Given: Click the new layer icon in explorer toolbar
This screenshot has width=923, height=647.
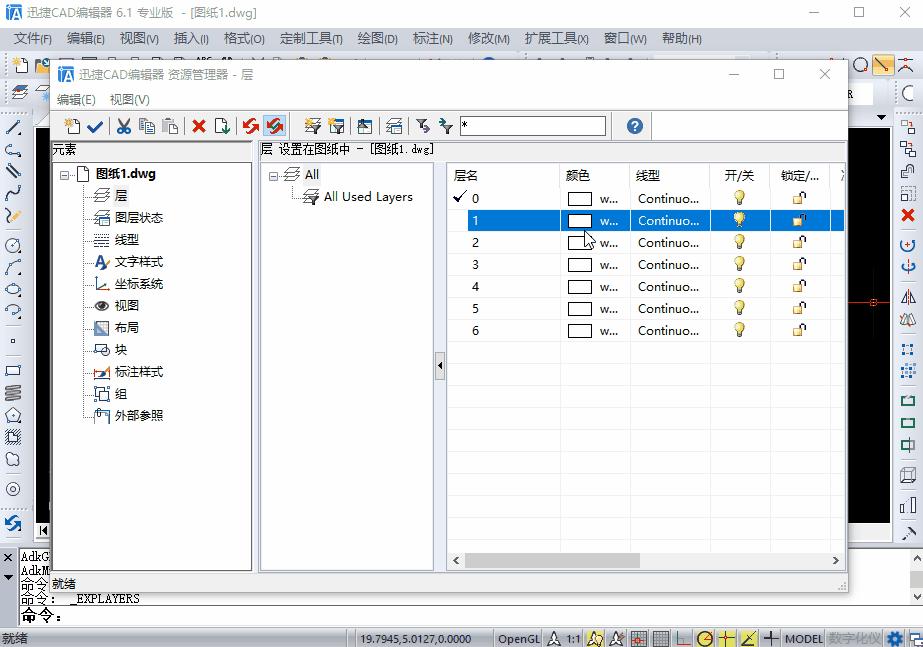Looking at the screenshot, I should pyautogui.click(x=72, y=126).
